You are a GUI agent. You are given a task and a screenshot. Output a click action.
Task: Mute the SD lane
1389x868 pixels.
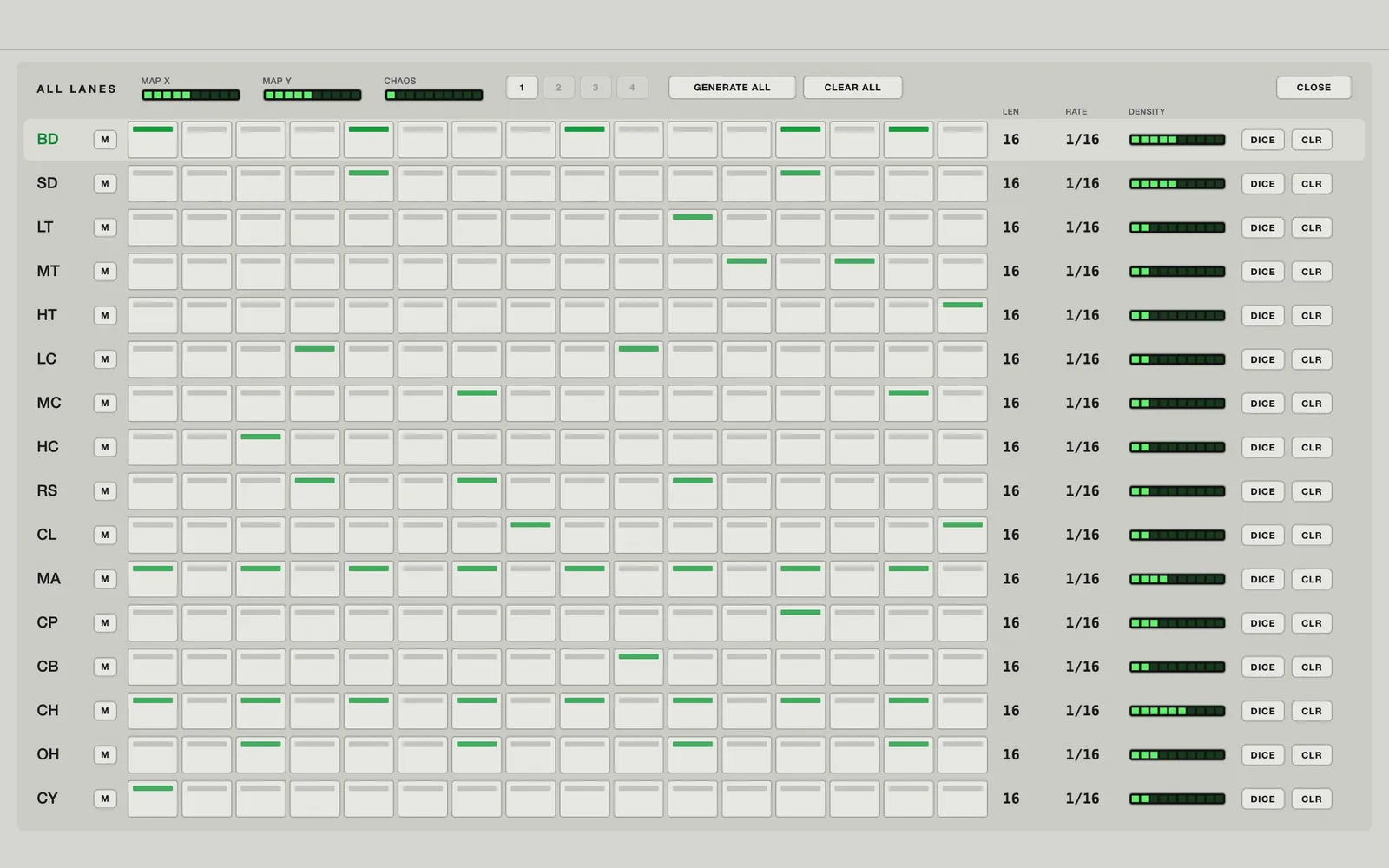tap(105, 184)
